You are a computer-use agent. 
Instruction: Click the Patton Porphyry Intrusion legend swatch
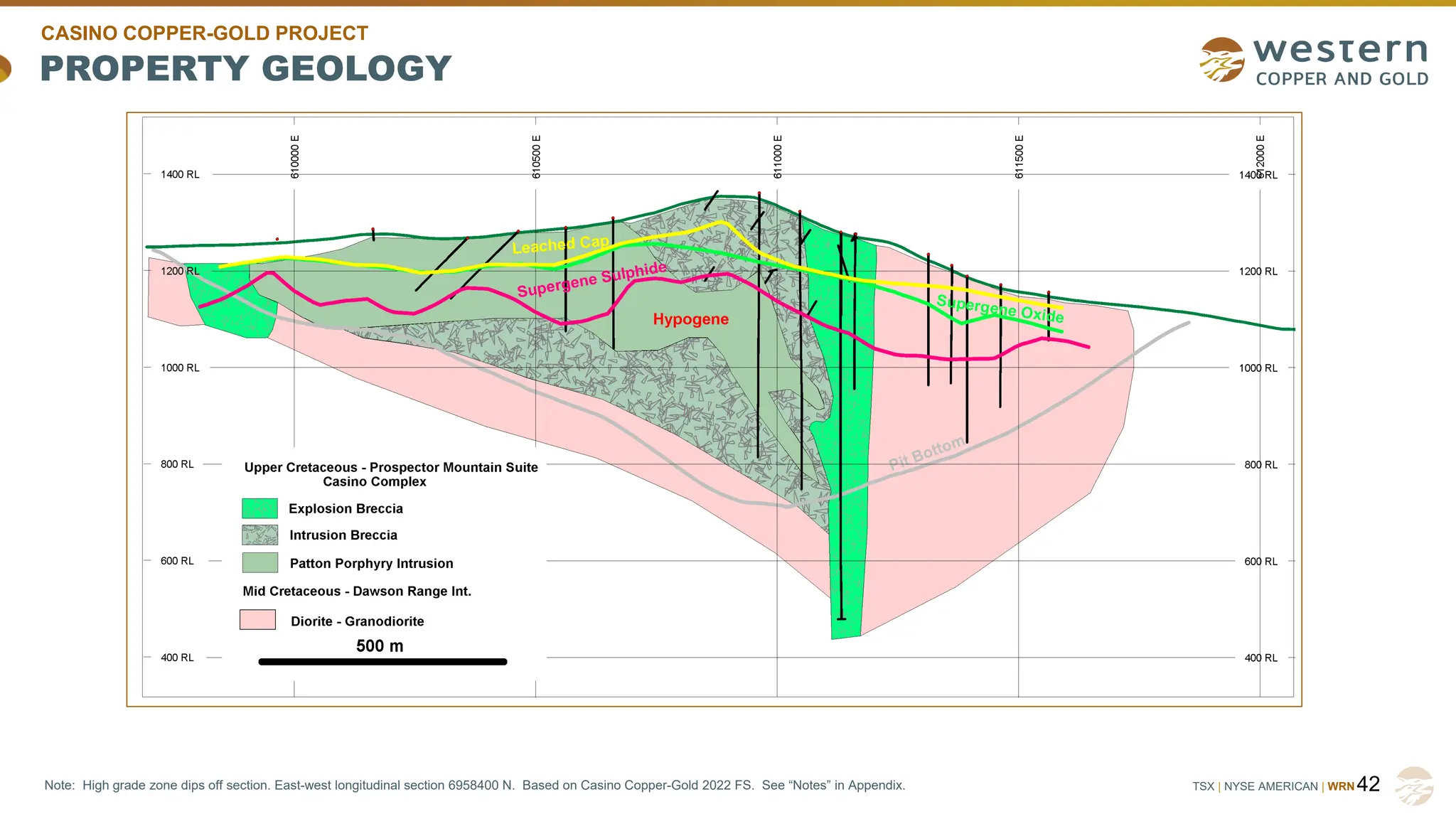[259, 562]
